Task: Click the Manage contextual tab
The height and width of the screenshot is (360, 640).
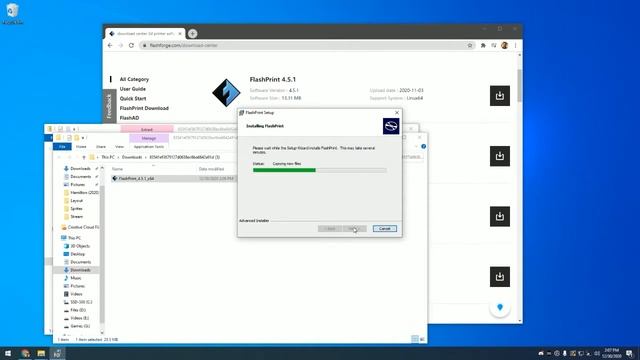Action: click(x=149, y=138)
